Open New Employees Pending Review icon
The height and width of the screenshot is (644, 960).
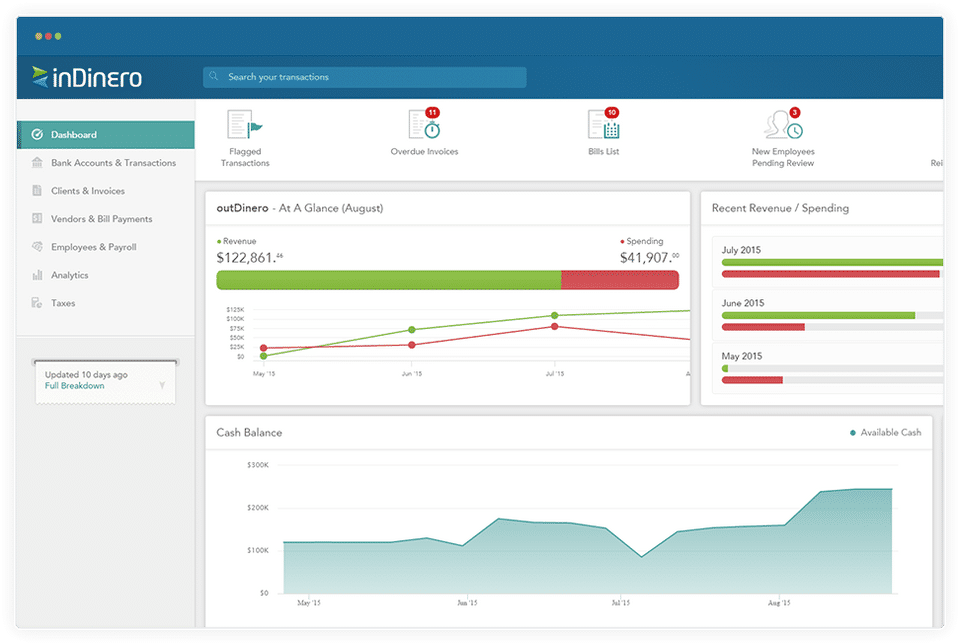[783, 125]
